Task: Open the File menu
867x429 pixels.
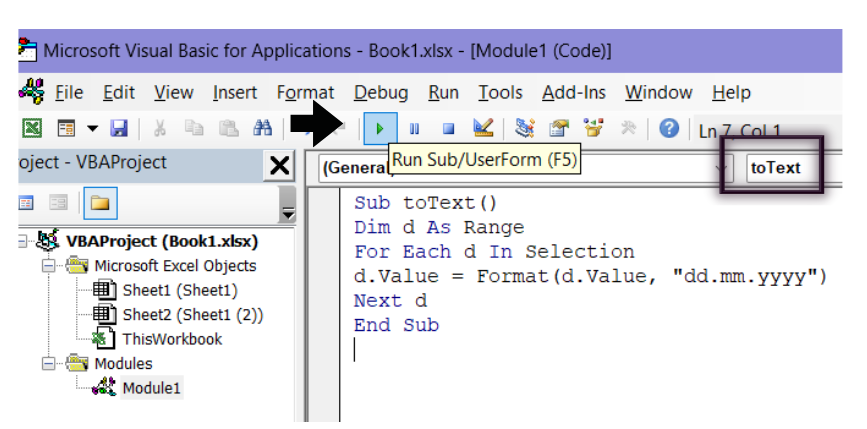Action: [x=69, y=92]
